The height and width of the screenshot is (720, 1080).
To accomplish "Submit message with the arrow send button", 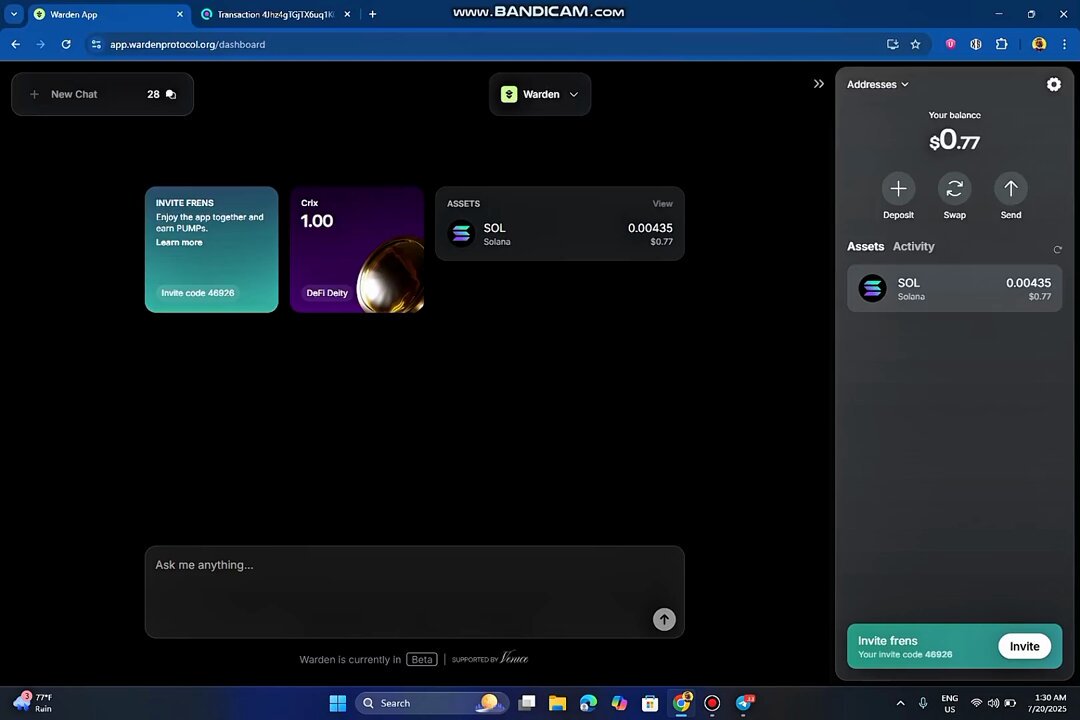I will pos(664,619).
